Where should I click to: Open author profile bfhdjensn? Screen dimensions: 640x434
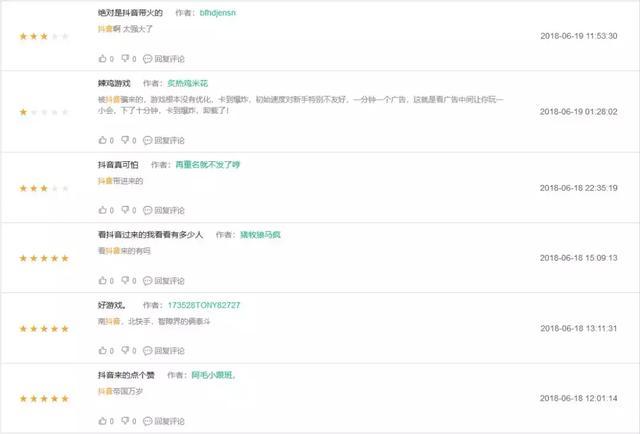(218, 13)
